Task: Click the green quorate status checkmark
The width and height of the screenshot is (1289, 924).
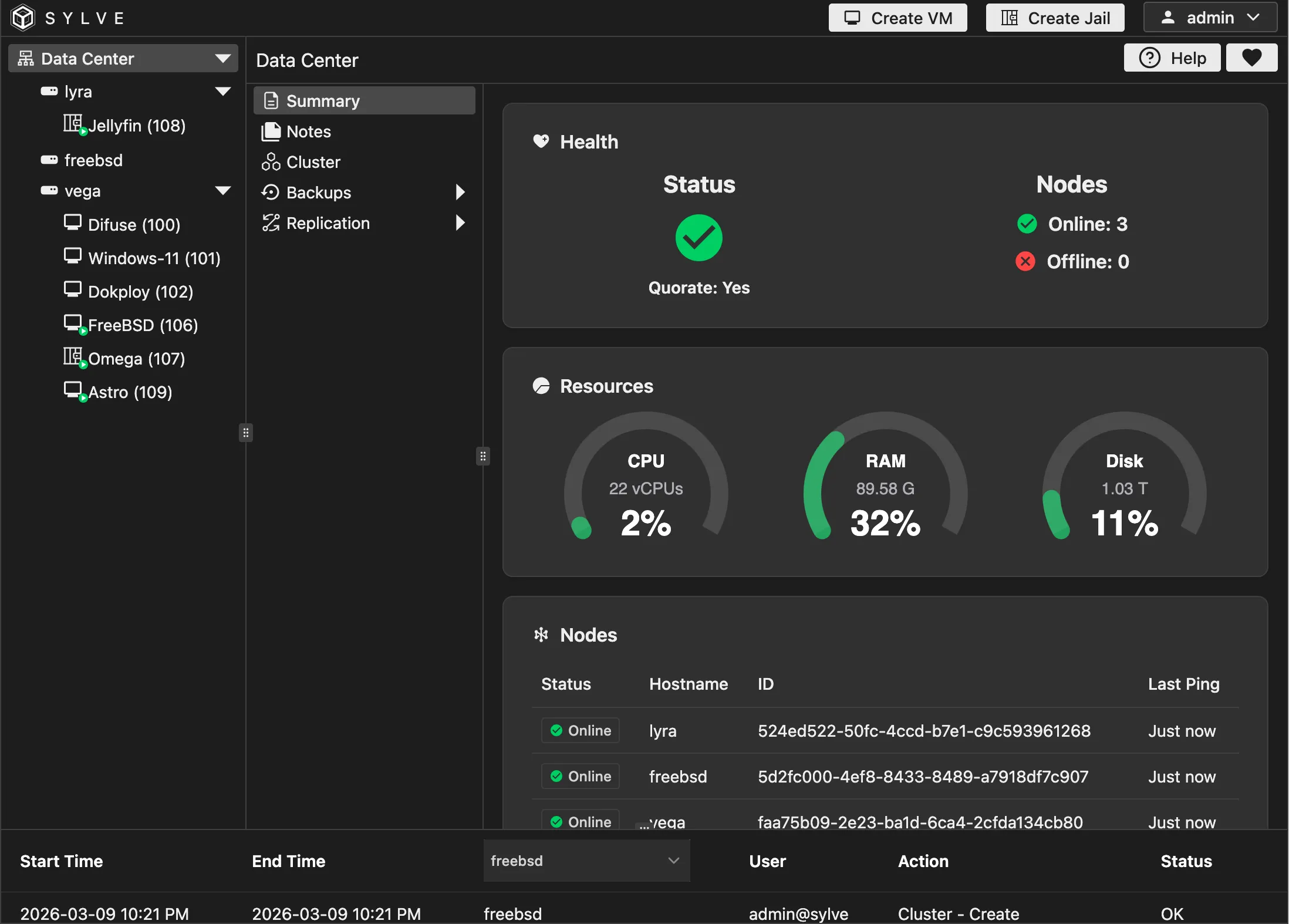Action: pos(699,237)
